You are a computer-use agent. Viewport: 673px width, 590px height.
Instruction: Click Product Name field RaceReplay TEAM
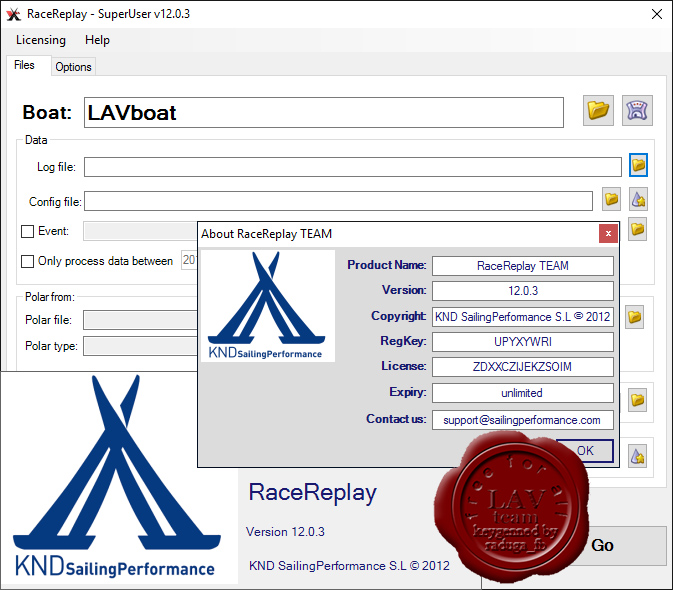(x=523, y=266)
